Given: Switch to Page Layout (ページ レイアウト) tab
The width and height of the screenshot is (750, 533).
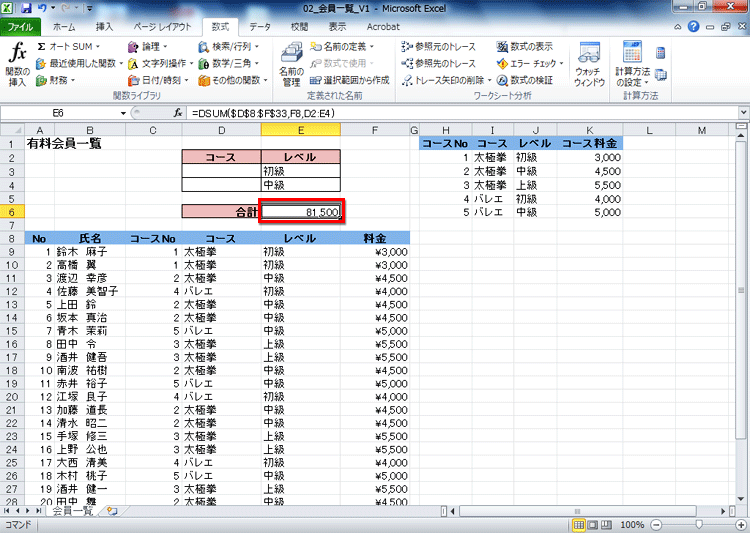Looking at the screenshot, I should [x=162, y=27].
